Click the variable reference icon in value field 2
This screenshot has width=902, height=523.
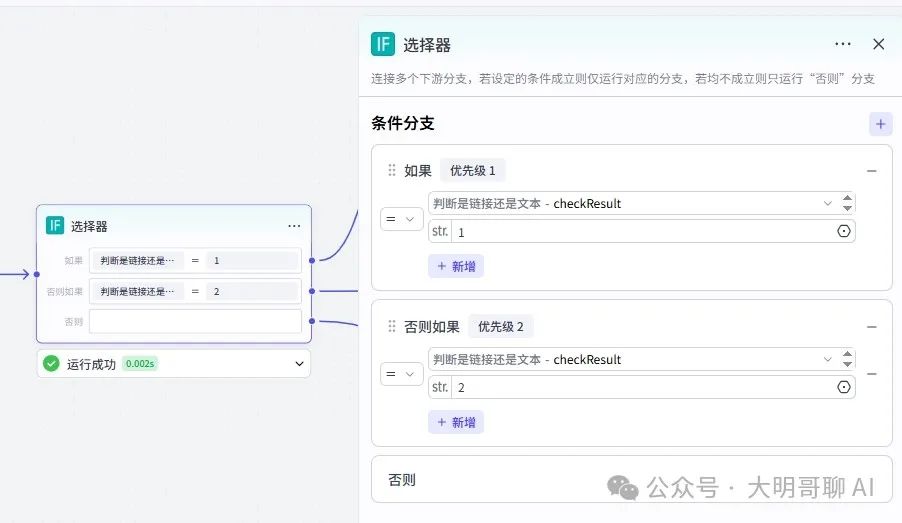843,387
